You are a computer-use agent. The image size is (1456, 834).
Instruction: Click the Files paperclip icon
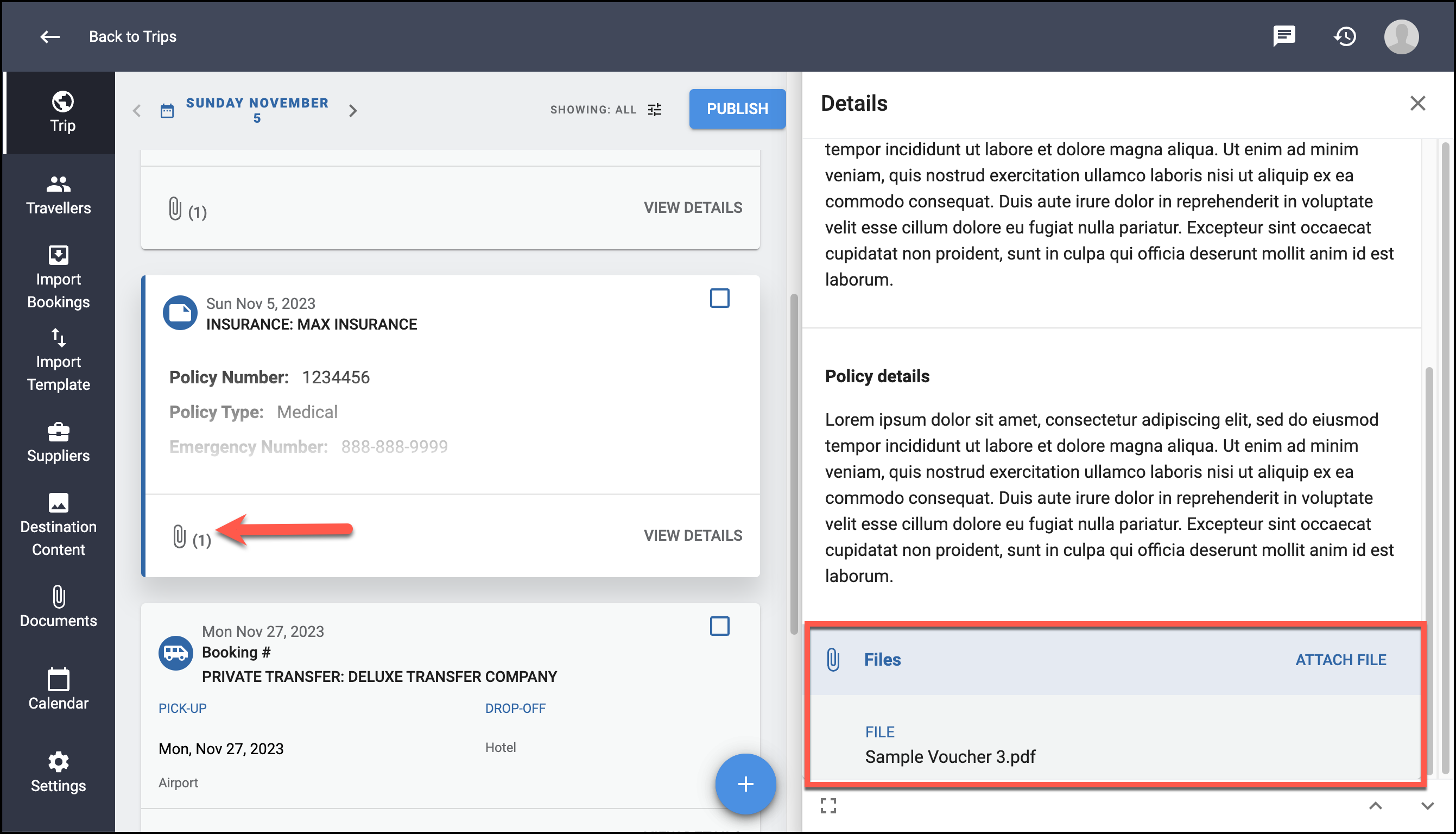pos(833,660)
